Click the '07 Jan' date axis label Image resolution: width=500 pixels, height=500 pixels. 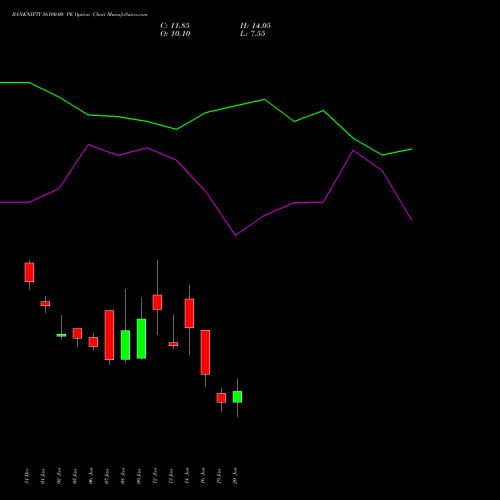107,476
